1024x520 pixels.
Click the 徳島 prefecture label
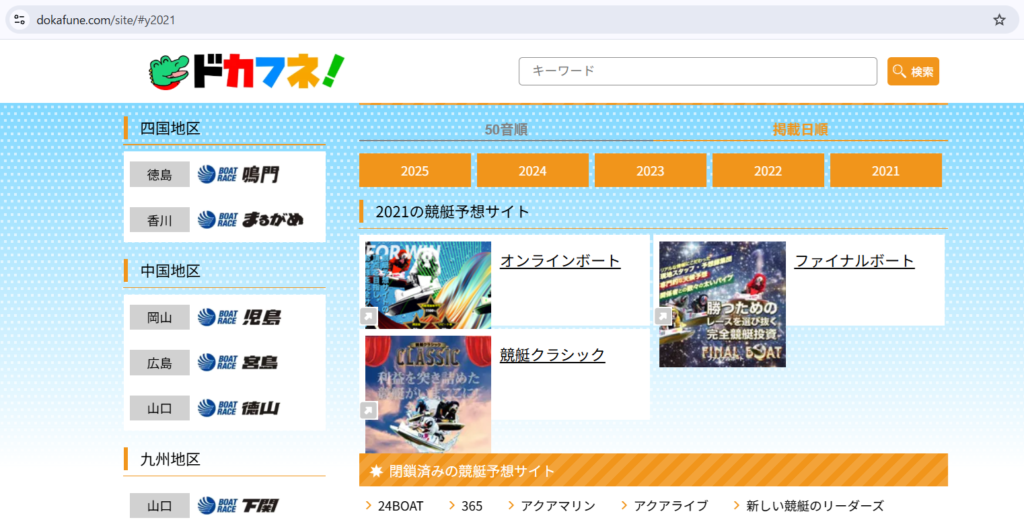click(159, 174)
